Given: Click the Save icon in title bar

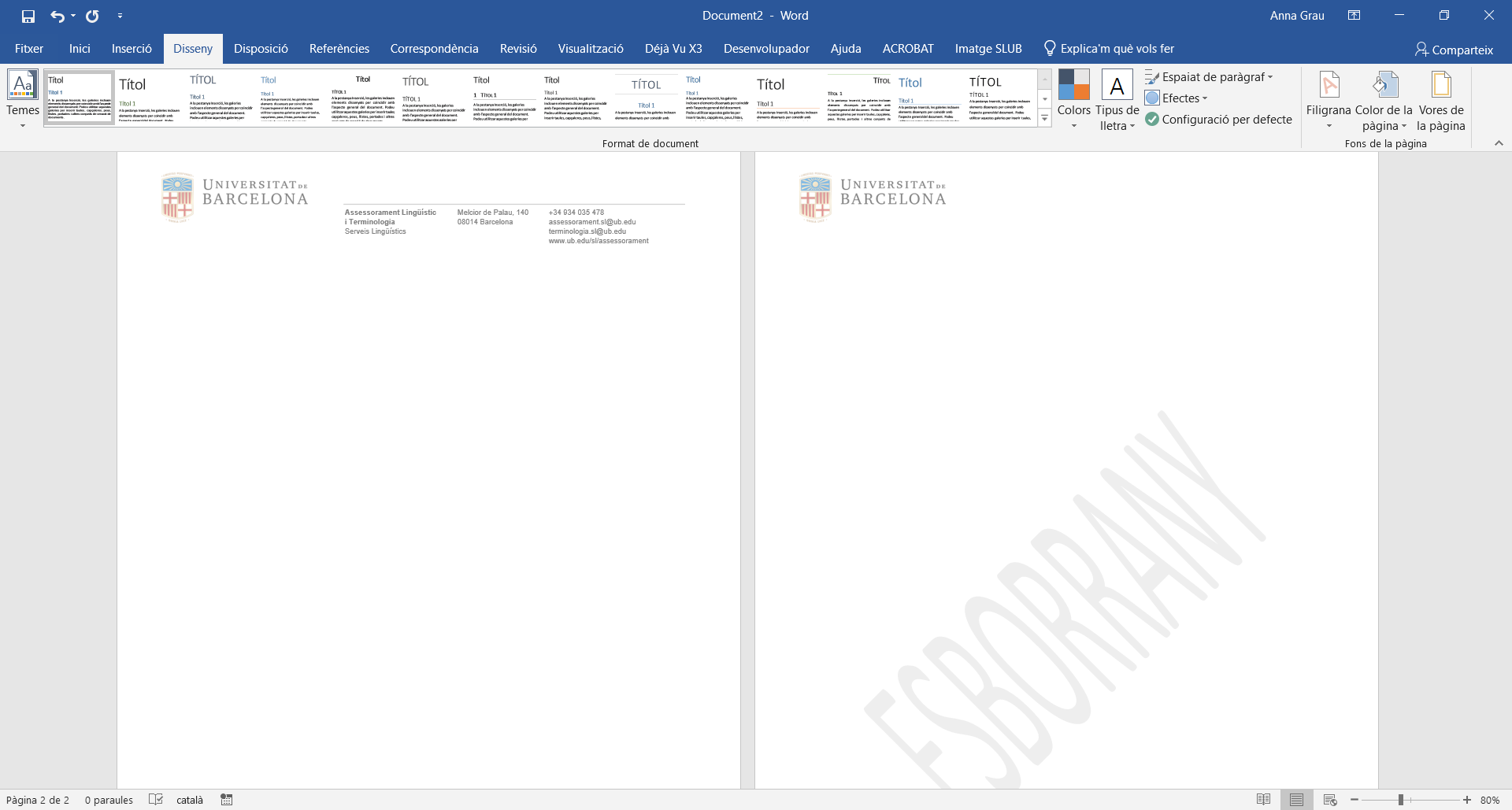Looking at the screenshot, I should [28, 16].
